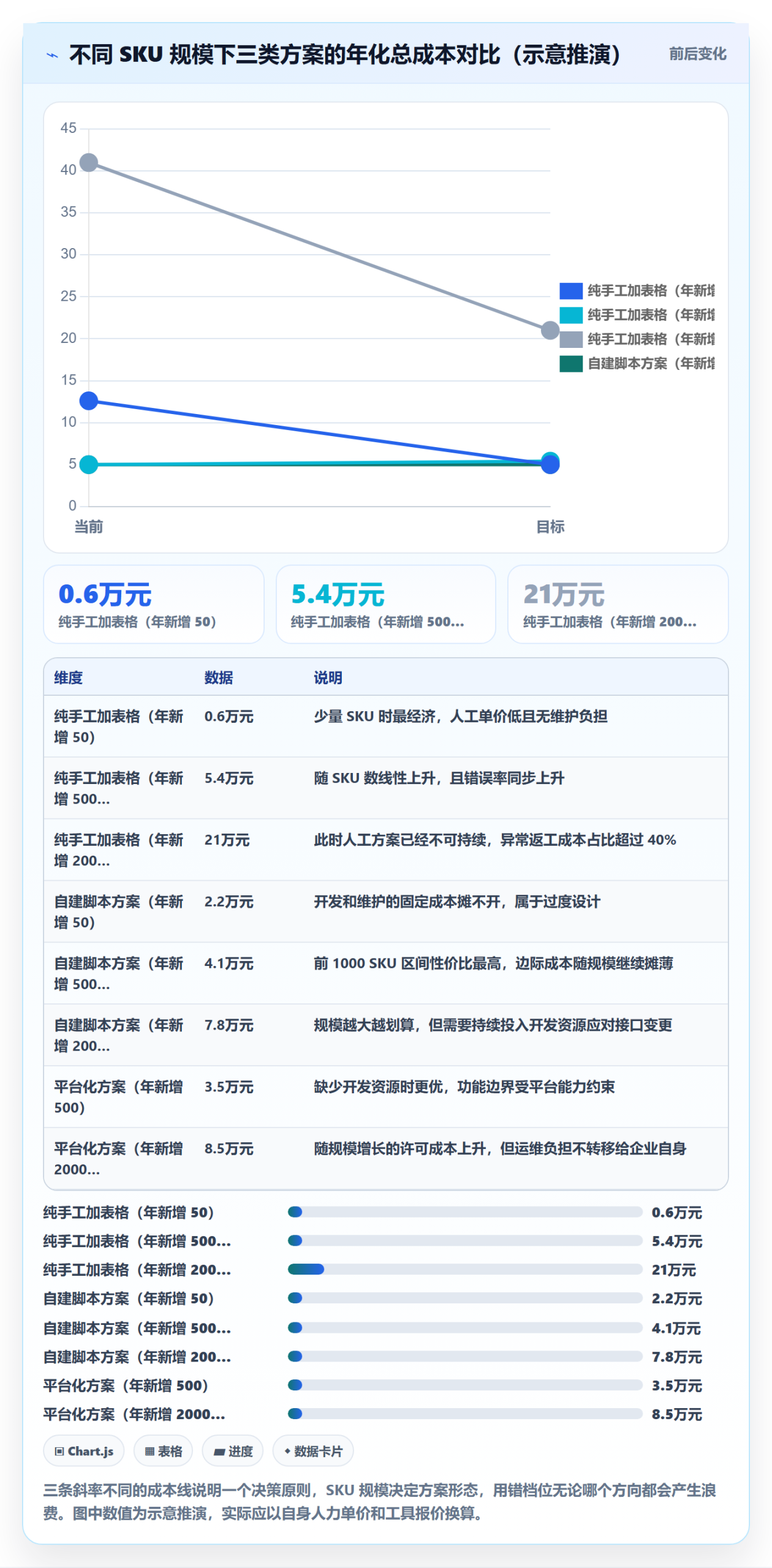Click the 表格 chip
This screenshot has height=1568, width=772.
(x=163, y=1451)
